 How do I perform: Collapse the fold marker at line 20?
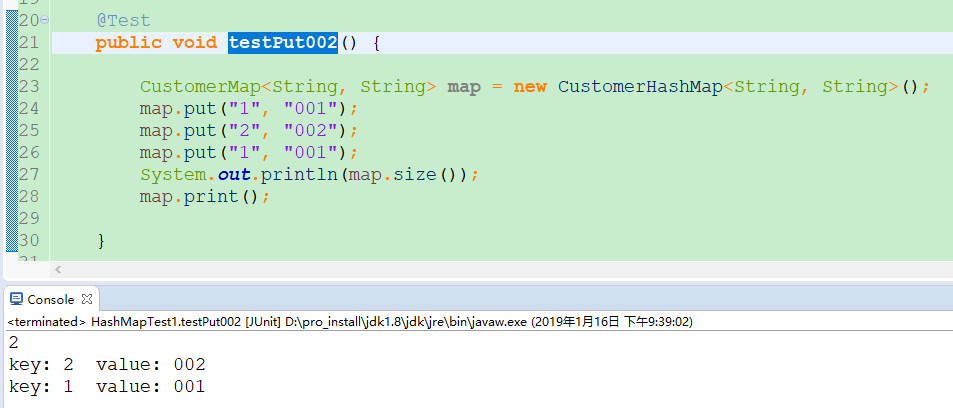pos(44,21)
